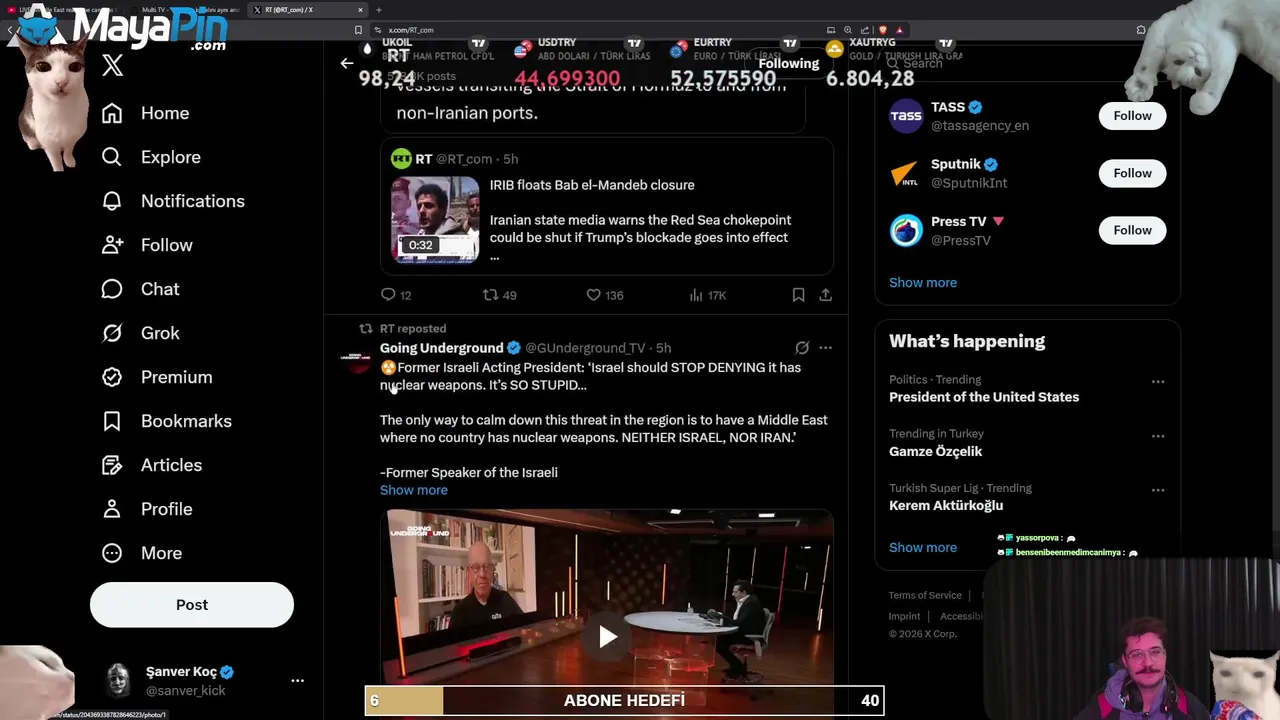Image resolution: width=1280 pixels, height=720 pixels.
Task: Show more suggested accounts
Action: (923, 283)
